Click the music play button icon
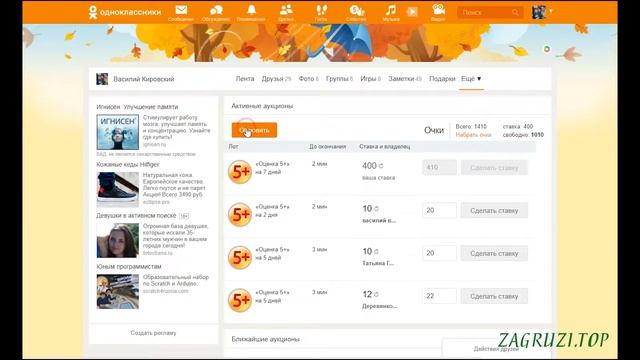The image size is (640, 360). [x=412, y=12]
